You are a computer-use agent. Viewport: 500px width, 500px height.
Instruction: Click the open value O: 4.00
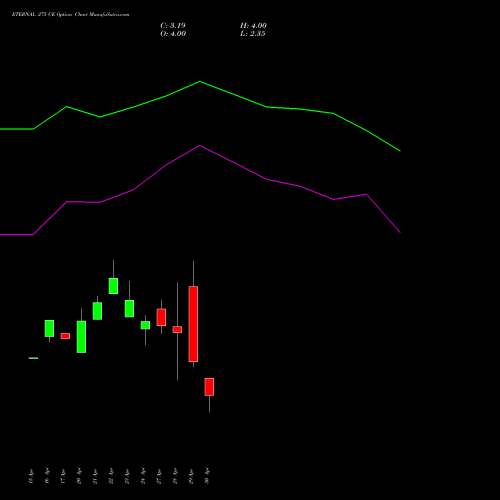[173, 34]
